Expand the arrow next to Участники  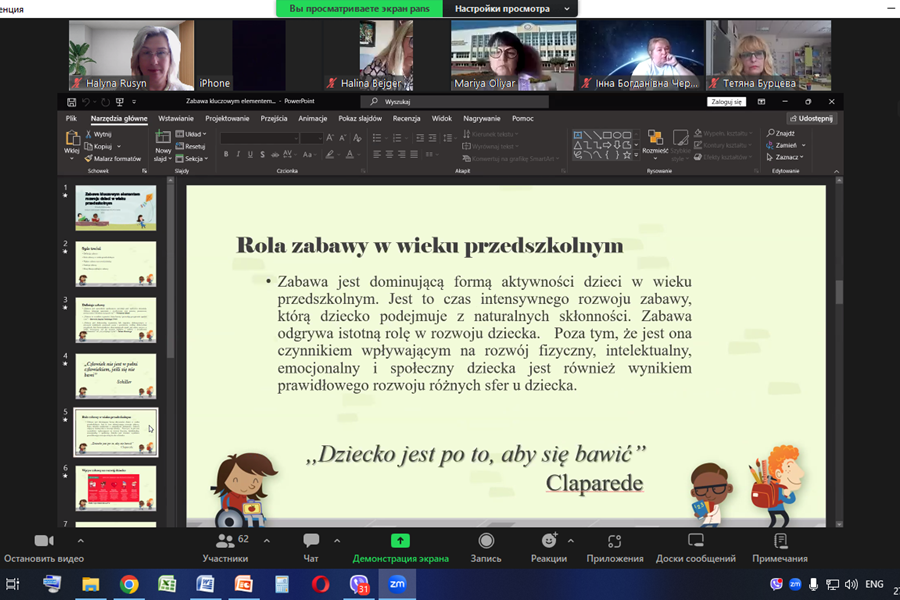point(267,540)
